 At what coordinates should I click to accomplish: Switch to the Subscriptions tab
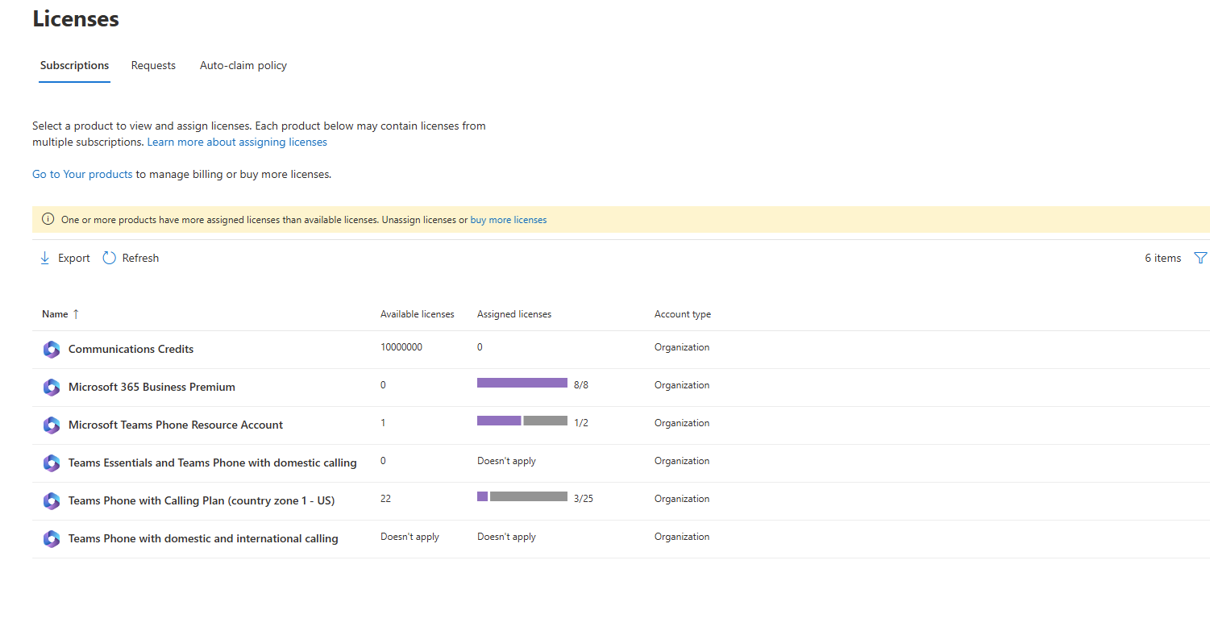click(74, 65)
